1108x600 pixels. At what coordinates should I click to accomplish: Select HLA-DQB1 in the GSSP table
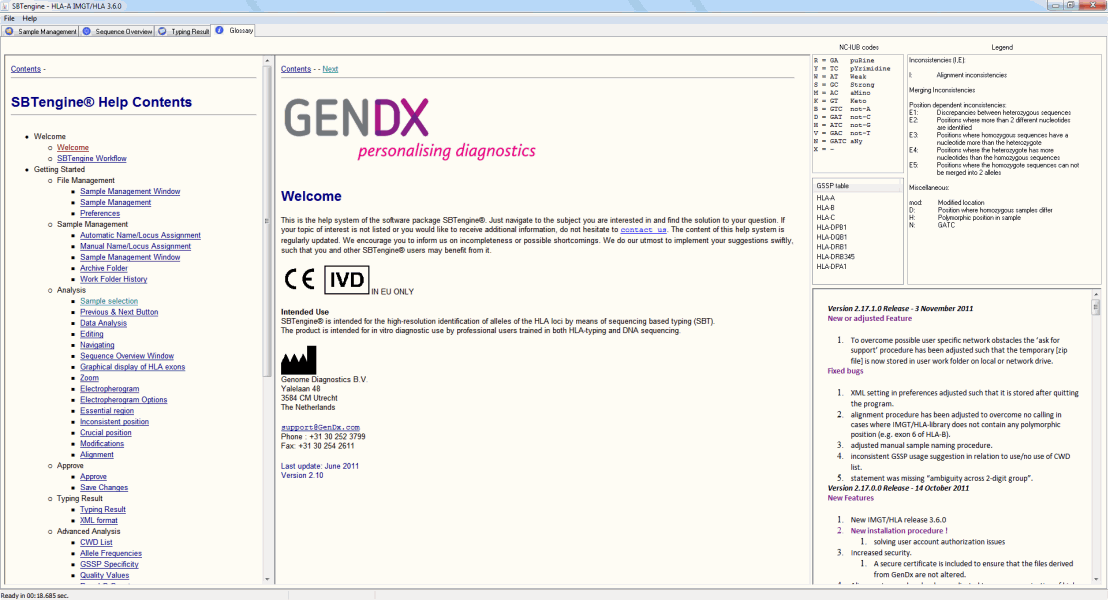831,237
